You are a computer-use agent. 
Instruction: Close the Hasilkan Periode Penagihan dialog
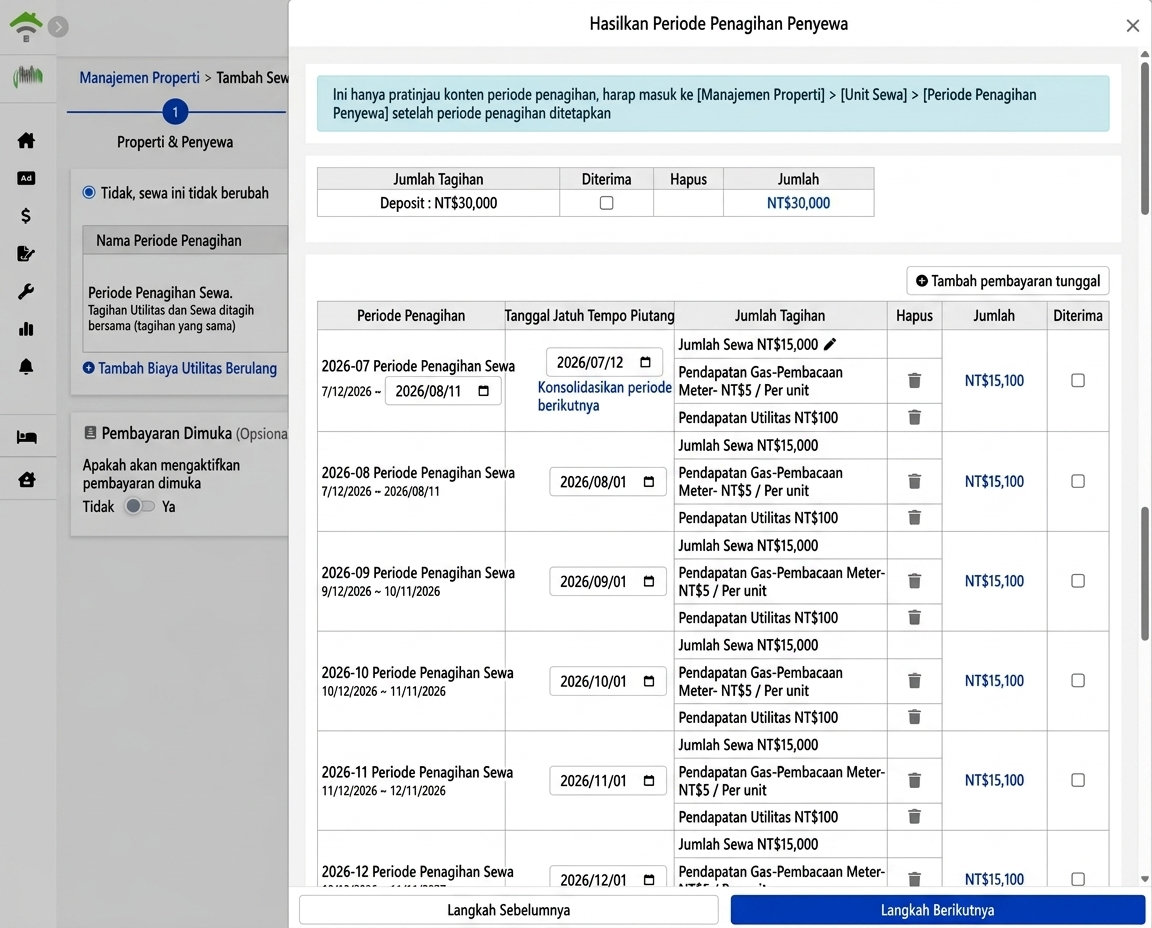(x=1133, y=26)
